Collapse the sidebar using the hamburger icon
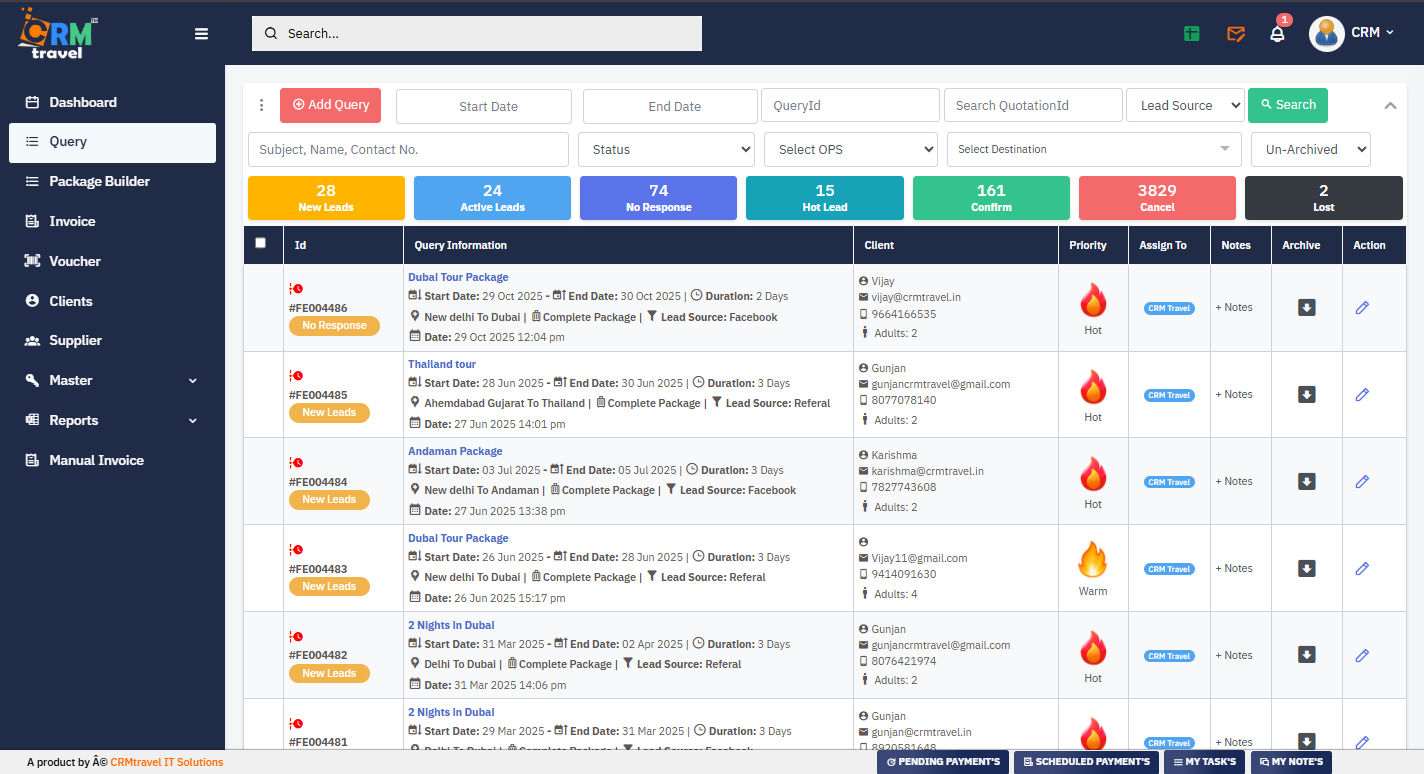This screenshot has height=774, width=1424. point(201,33)
